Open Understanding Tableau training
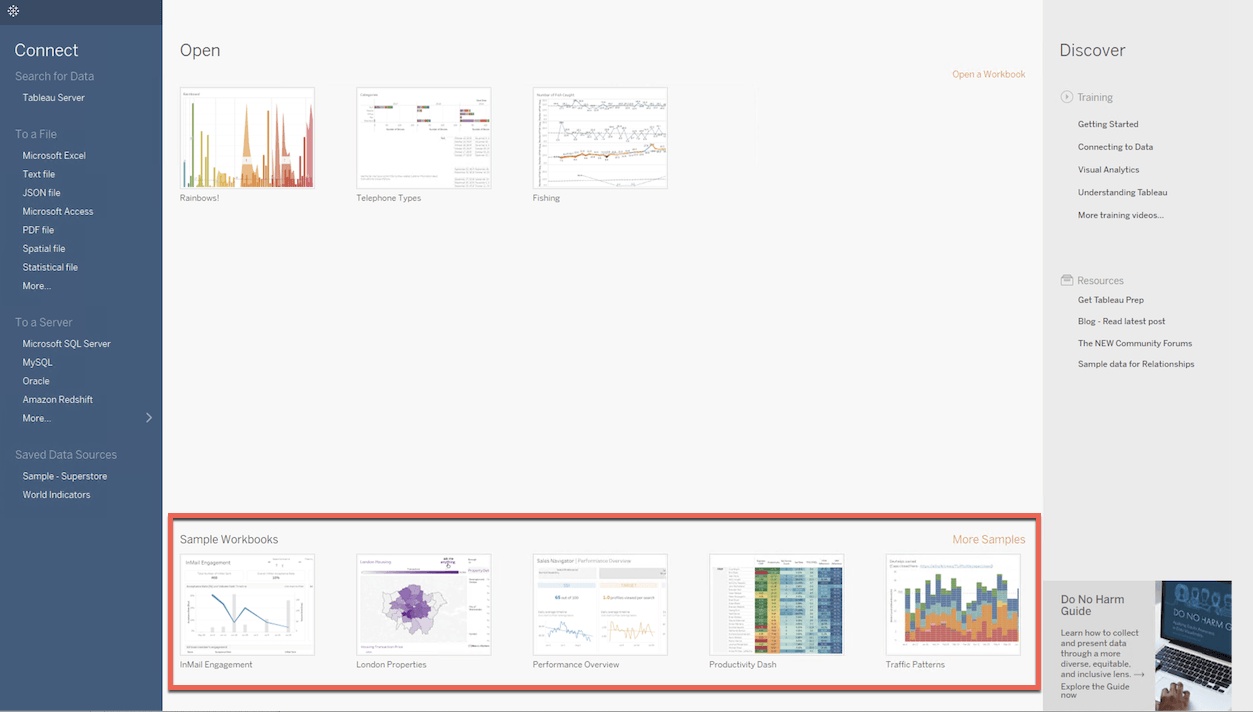This screenshot has height=712, width=1253. (1122, 193)
